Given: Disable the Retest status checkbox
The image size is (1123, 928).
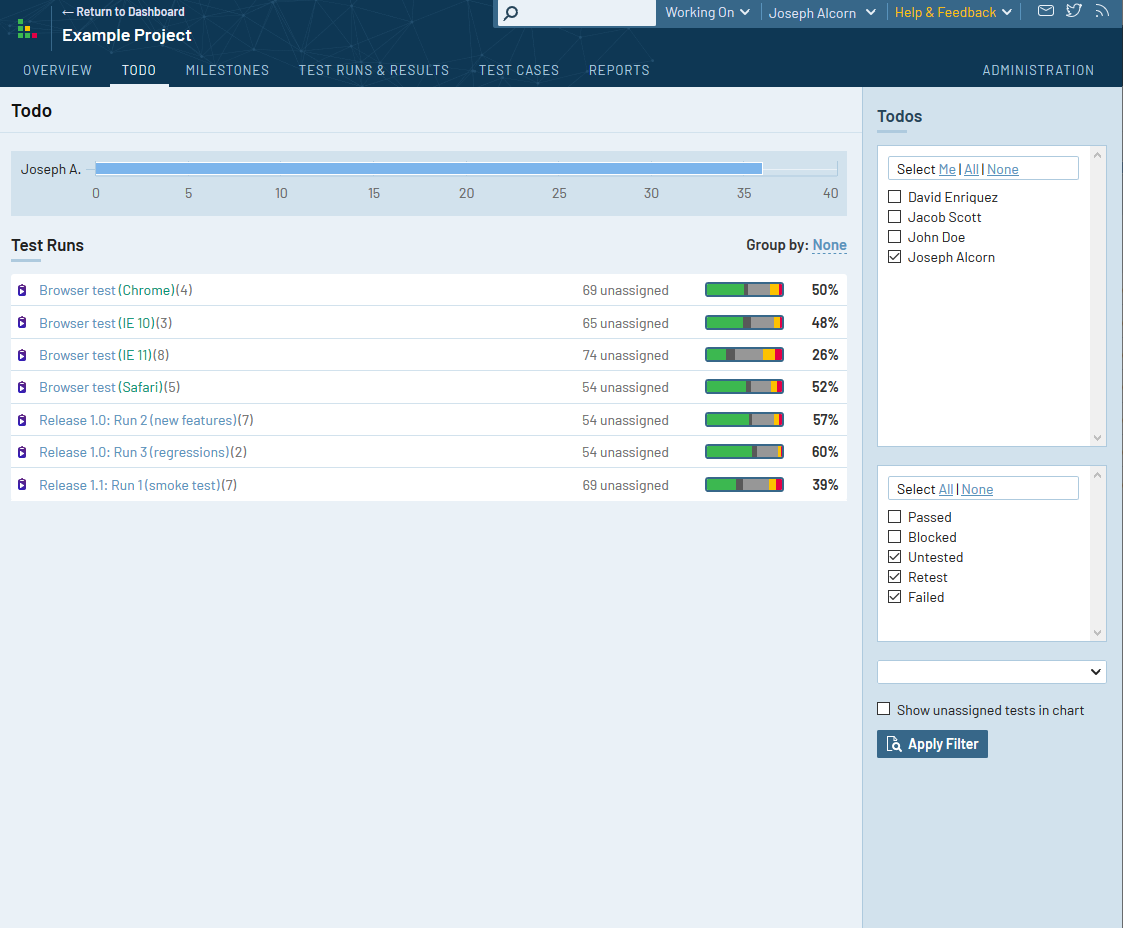Looking at the screenshot, I should coord(895,576).
